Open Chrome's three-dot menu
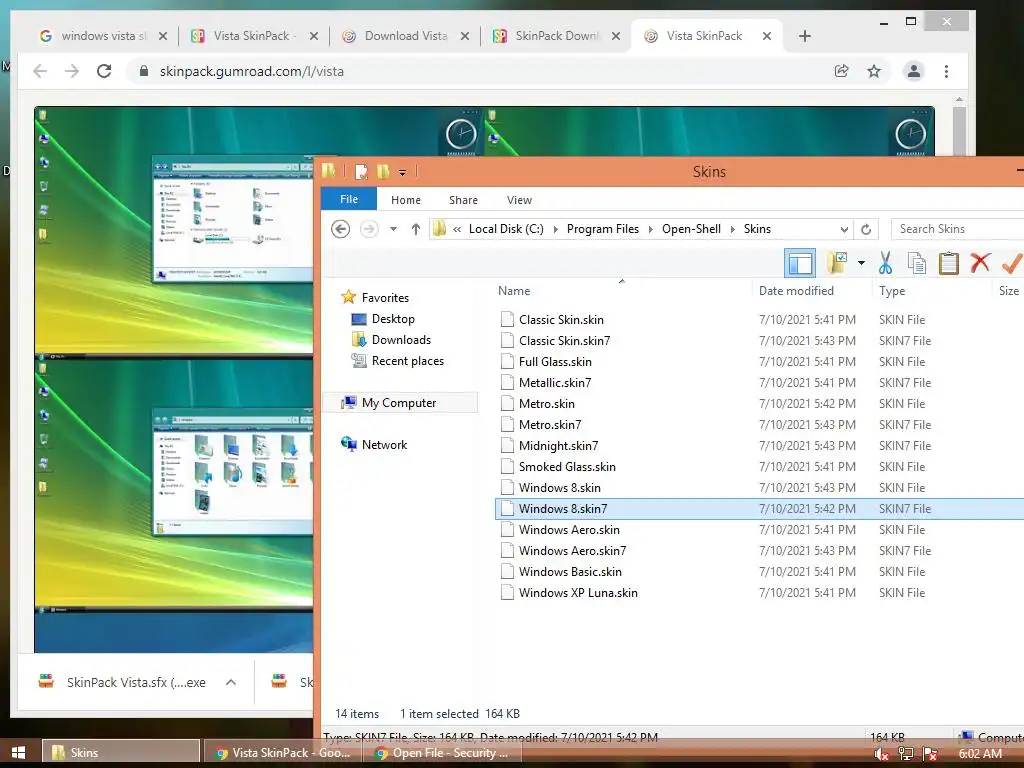Screen dimensions: 1024x768 coord(946,71)
